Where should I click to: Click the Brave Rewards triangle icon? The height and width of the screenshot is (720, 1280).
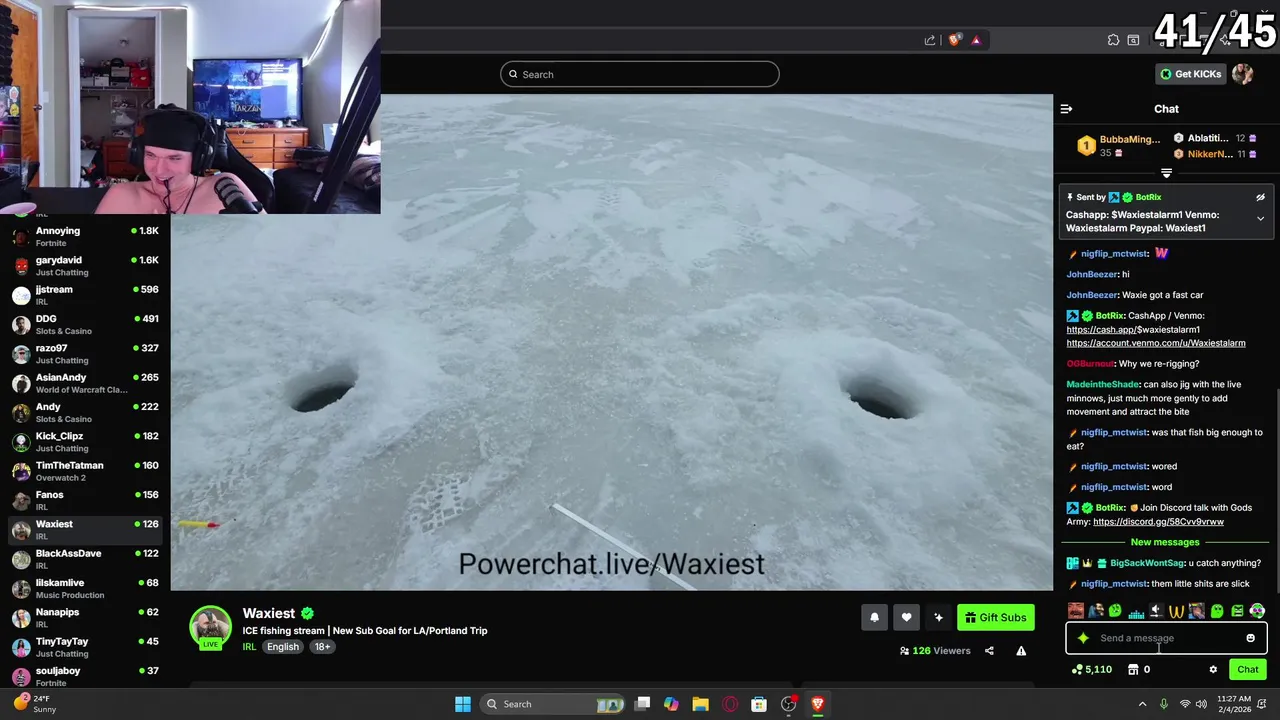click(x=976, y=40)
